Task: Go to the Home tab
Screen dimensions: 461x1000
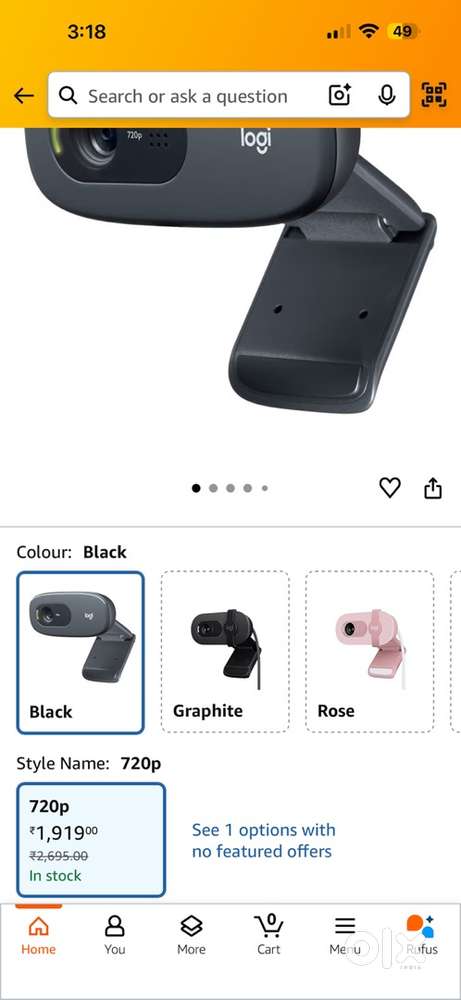Action: [x=38, y=934]
